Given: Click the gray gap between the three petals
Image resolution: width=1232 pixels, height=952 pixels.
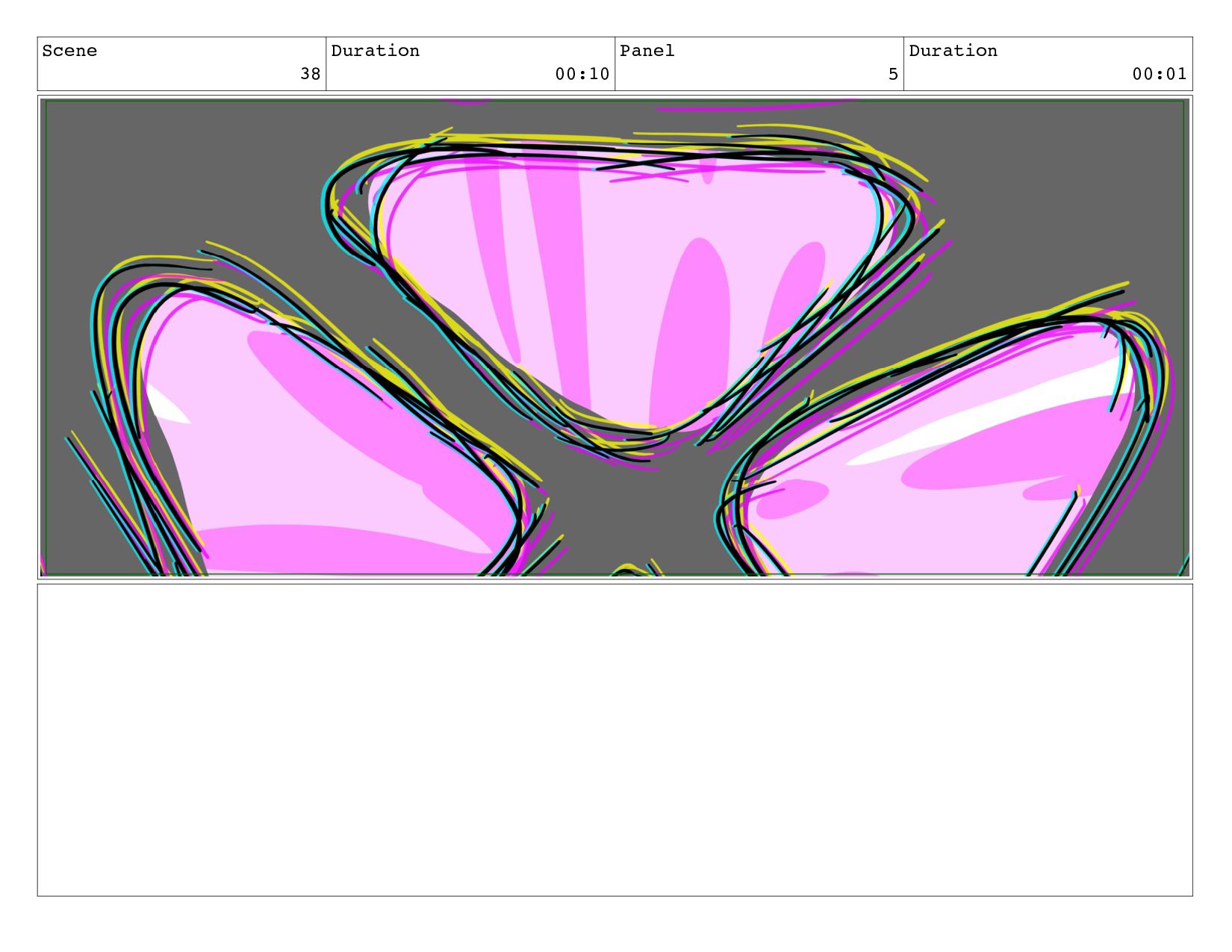Looking at the screenshot, I should click(627, 508).
